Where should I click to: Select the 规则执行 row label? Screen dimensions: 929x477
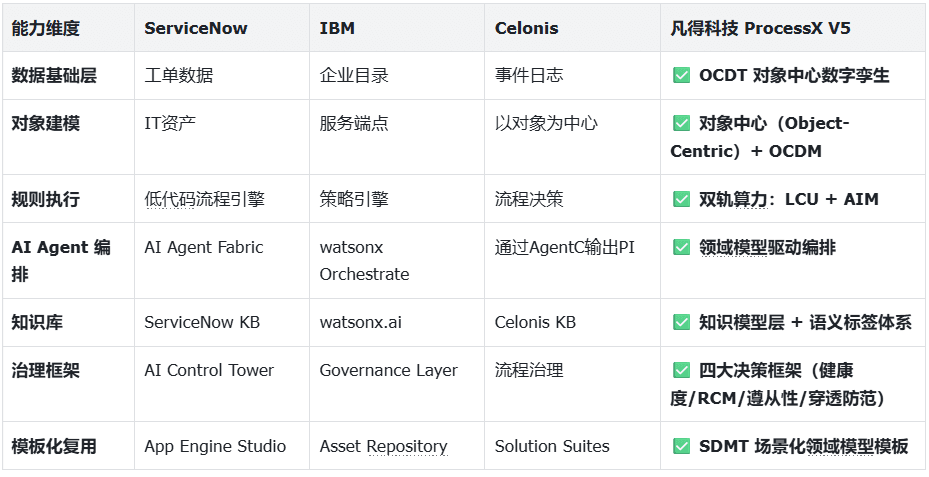pos(46,199)
